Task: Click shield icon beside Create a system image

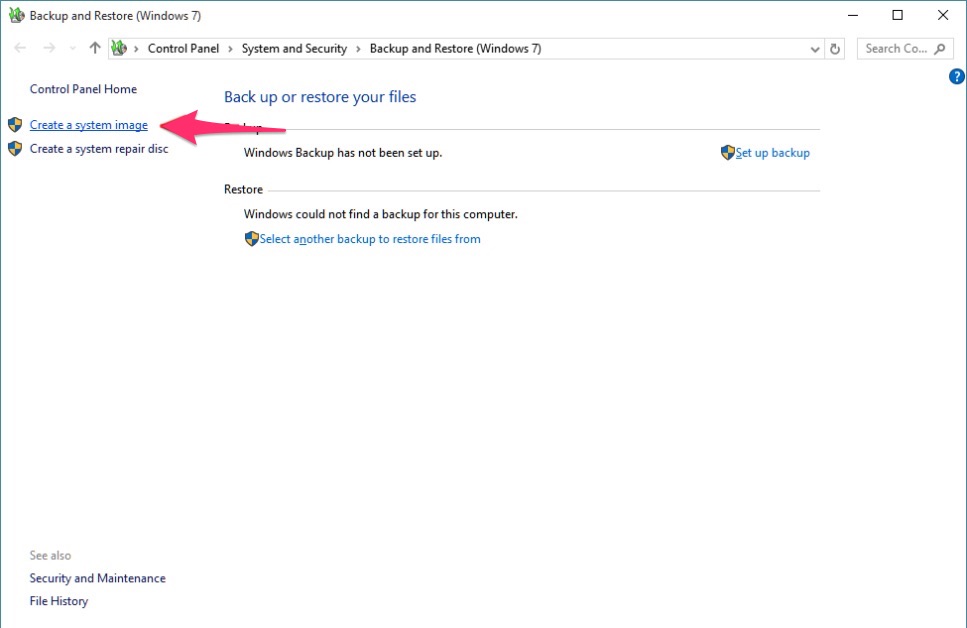Action: (15, 125)
